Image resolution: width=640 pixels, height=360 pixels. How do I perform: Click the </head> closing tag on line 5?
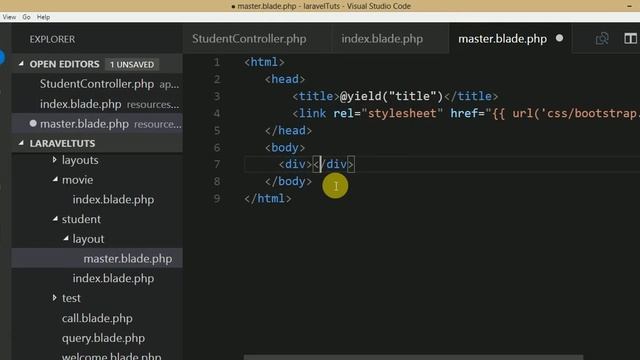coord(288,131)
